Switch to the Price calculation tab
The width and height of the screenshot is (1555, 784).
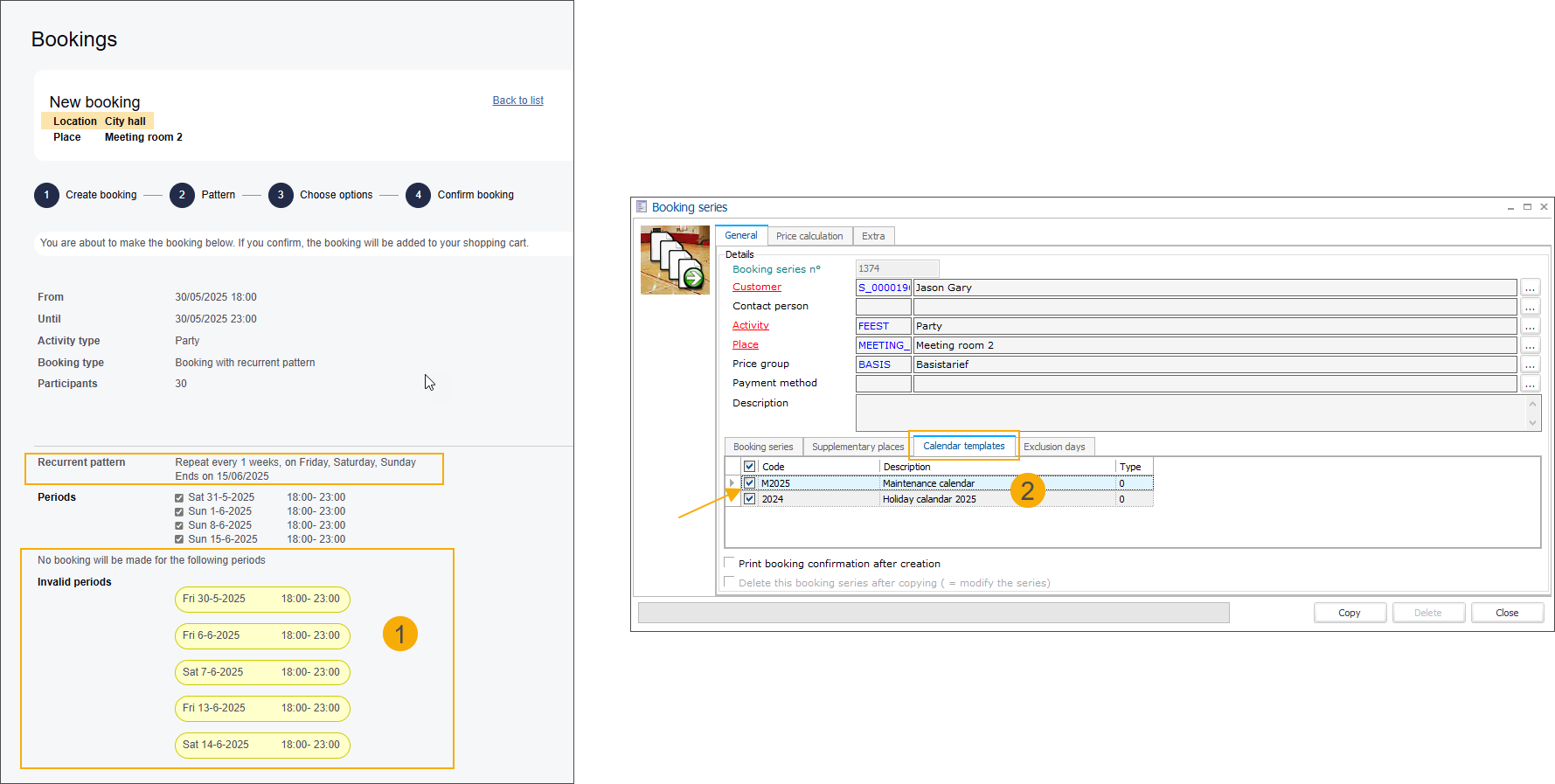[809, 236]
